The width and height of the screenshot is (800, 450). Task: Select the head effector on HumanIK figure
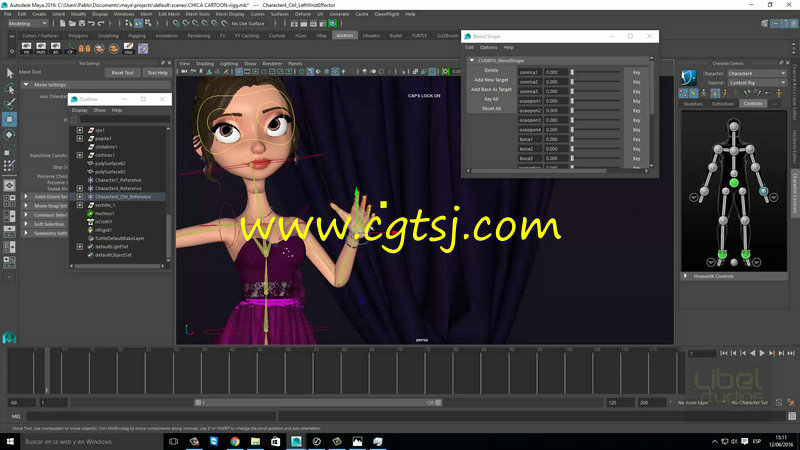pyautogui.click(x=734, y=126)
